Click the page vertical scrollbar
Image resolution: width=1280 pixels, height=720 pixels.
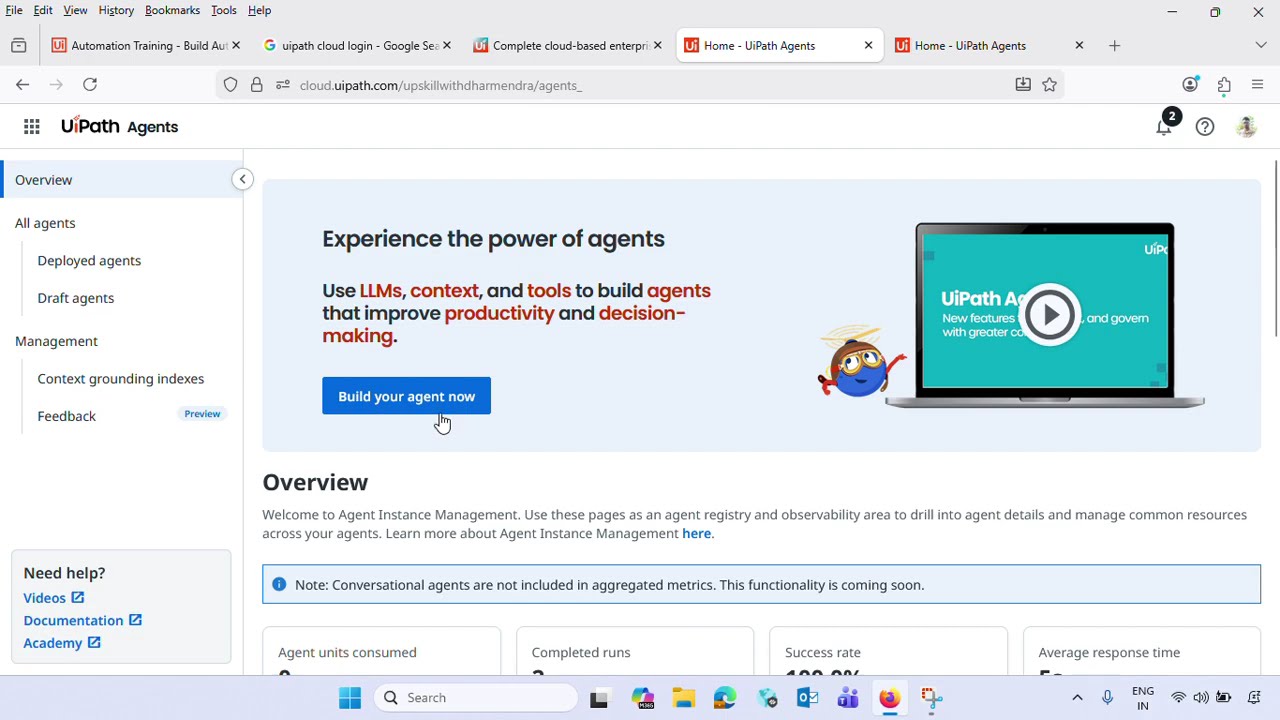click(1275, 250)
